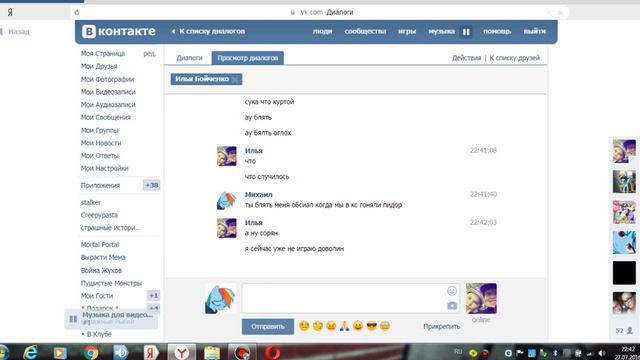
Task: Open the Действия menu
Action: (467, 58)
